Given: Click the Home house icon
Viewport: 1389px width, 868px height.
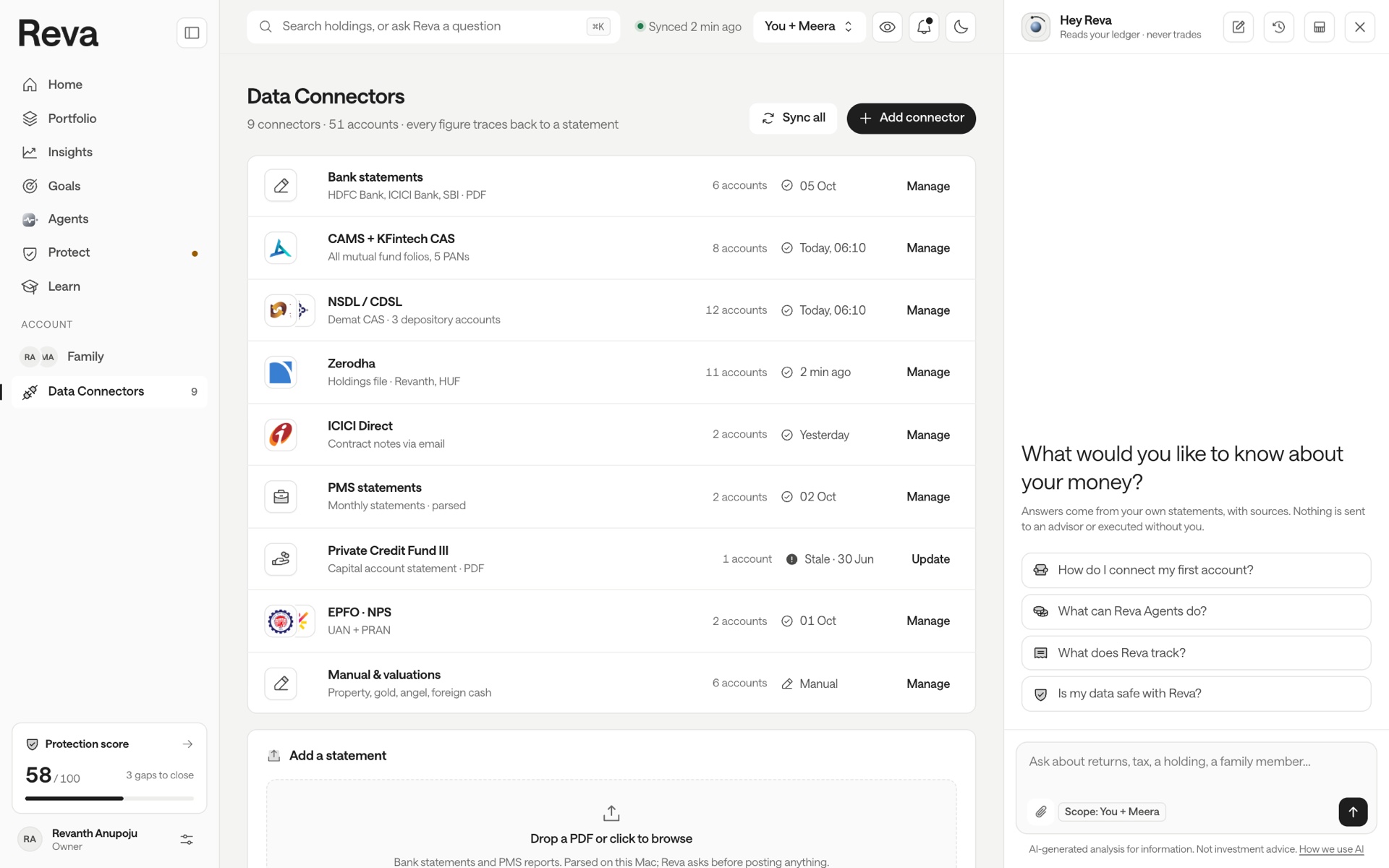Looking at the screenshot, I should tap(30, 85).
